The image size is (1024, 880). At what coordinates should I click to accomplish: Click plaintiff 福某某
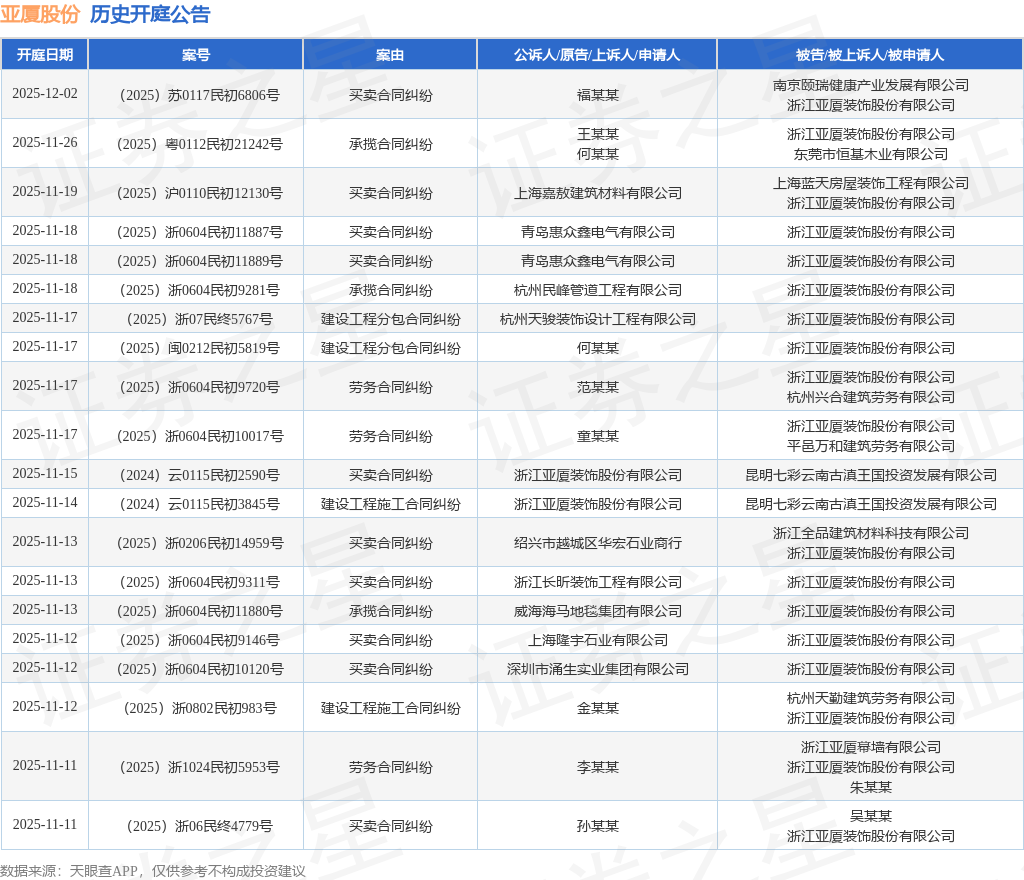point(598,95)
